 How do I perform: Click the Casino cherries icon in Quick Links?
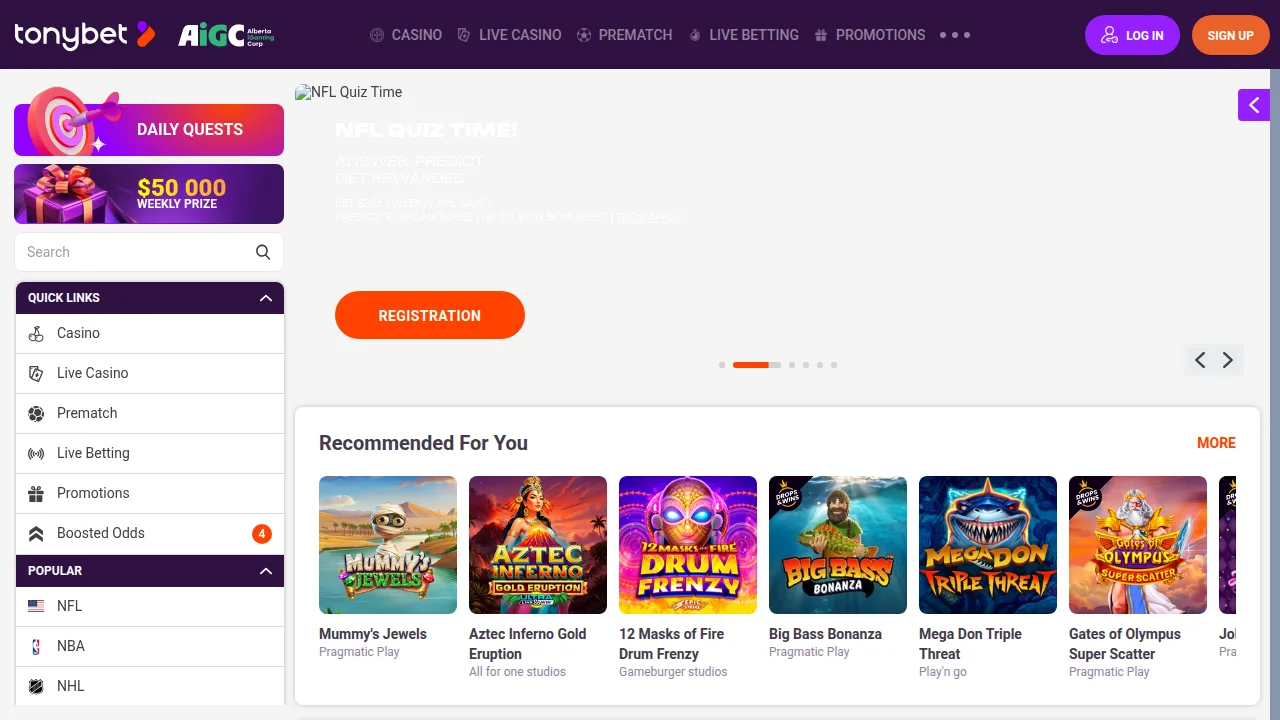click(x=36, y=333)
